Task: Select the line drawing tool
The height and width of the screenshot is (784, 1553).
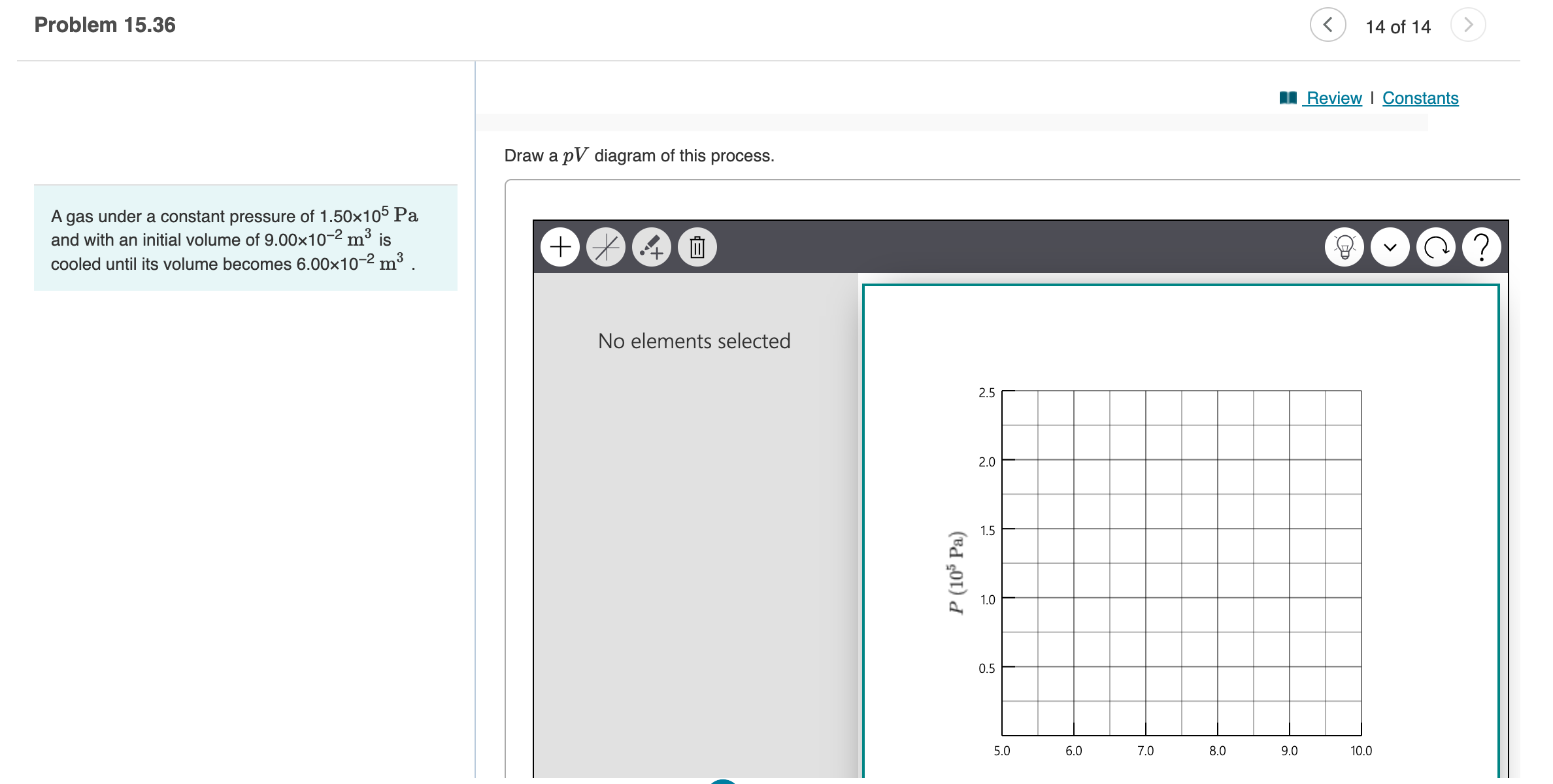Action: [x=605, y=247]
